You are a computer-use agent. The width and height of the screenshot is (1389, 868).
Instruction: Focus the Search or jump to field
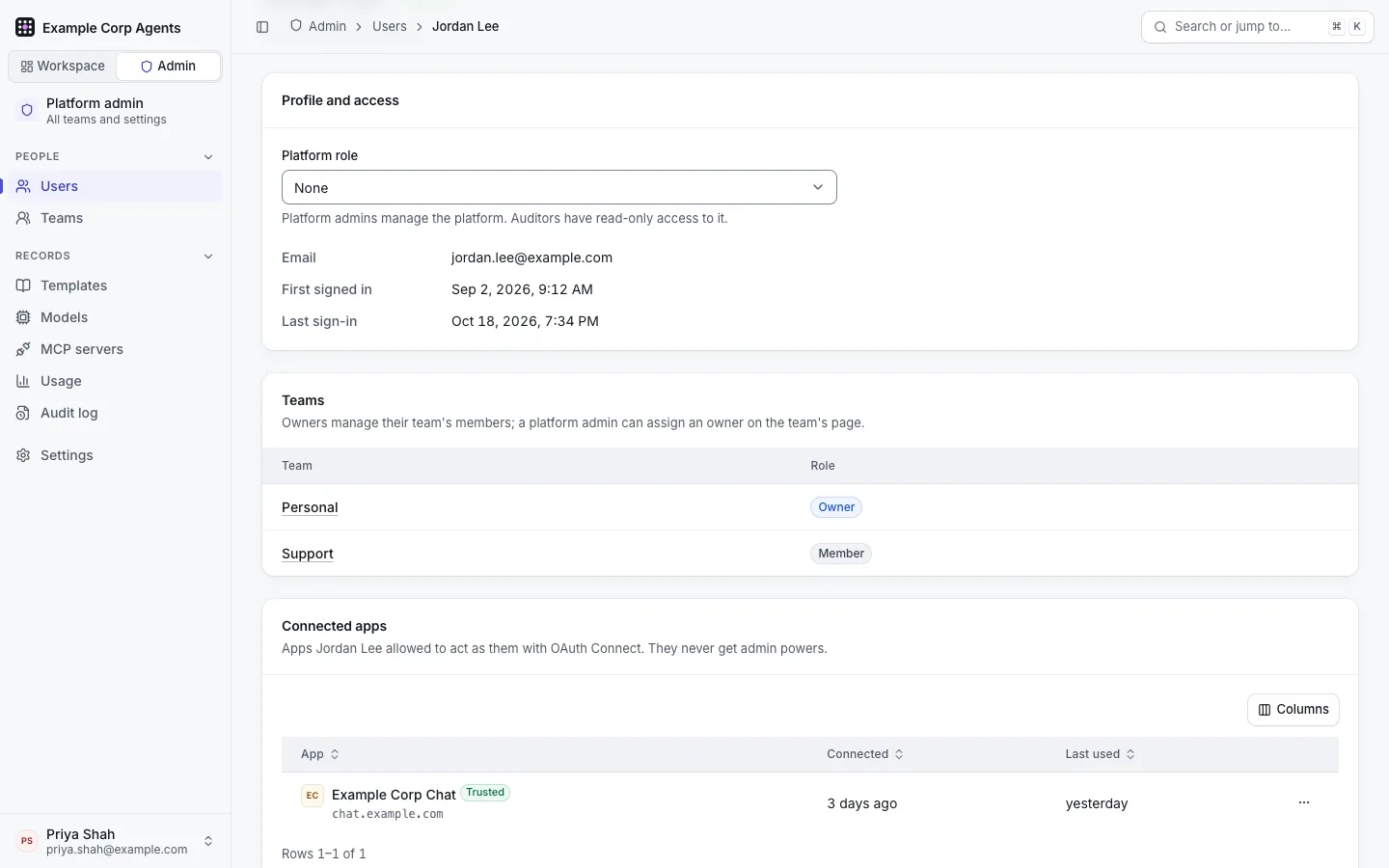click(1258, 27)
